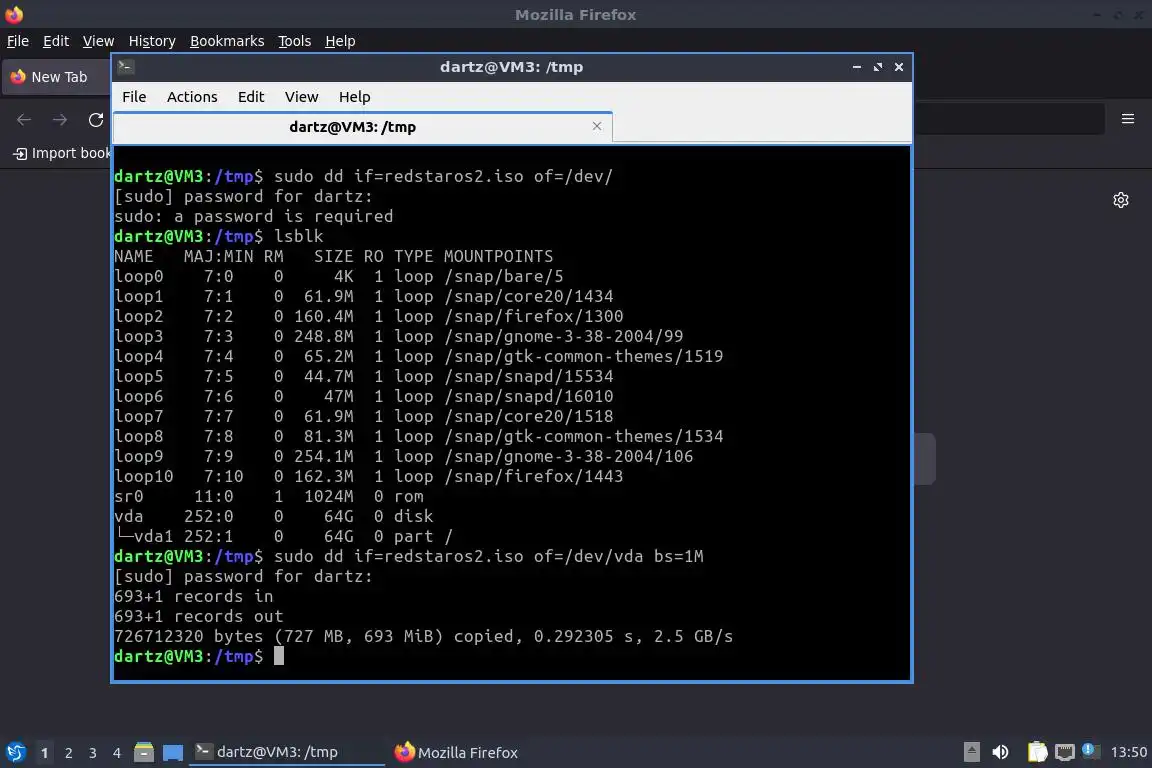Click the Firefox logo in the title bar
Viewport: 1152px width, 768px height.
[14, 14]
